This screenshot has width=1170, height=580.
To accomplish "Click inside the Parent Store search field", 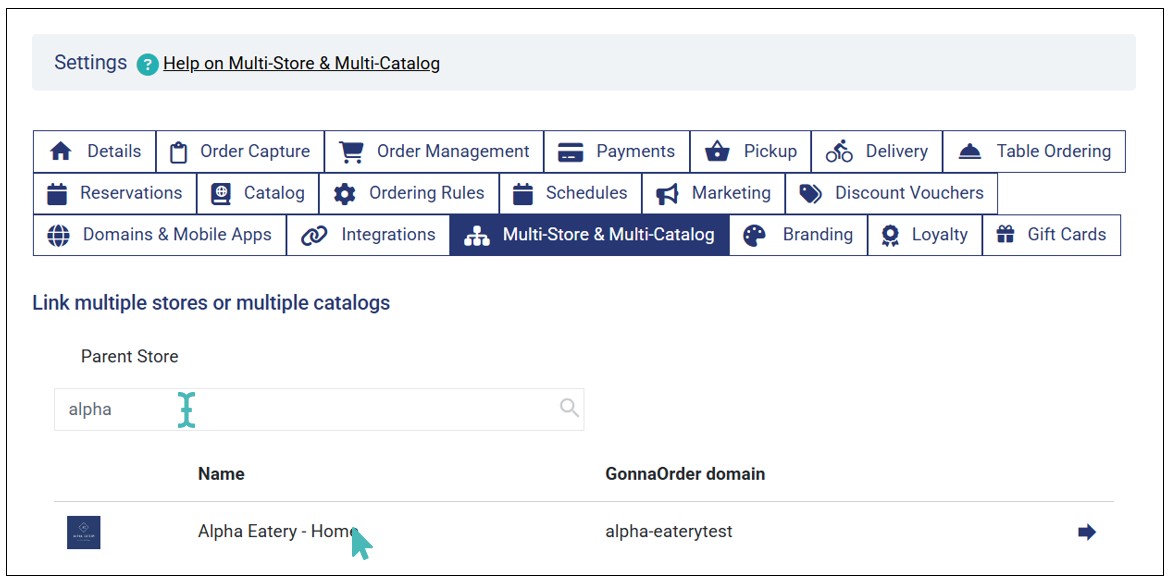I will click(300, 409).
